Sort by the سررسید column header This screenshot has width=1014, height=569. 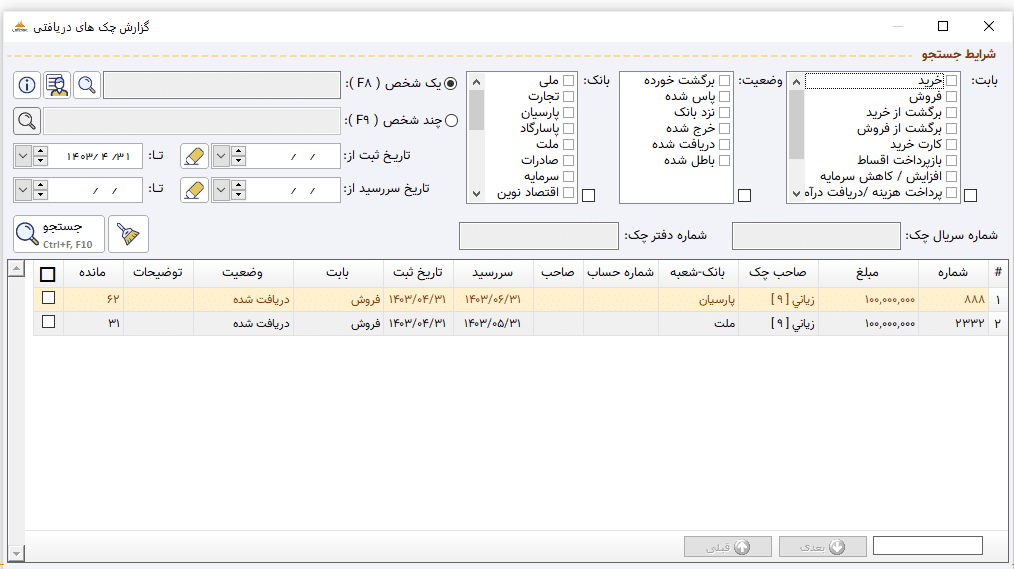tap(493, 273)
